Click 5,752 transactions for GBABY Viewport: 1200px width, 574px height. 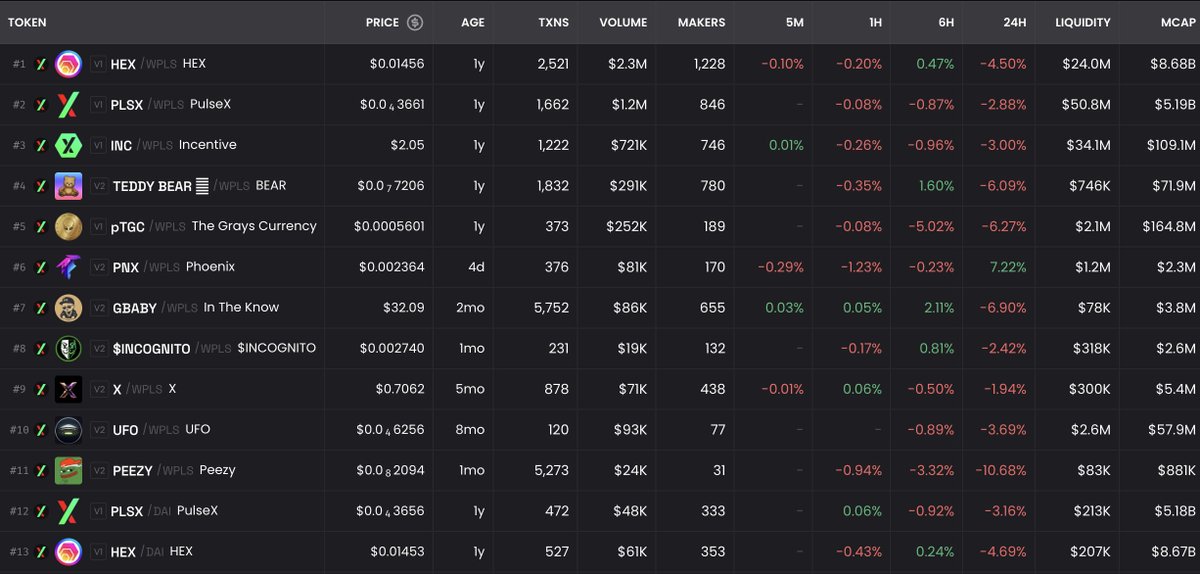552,308
